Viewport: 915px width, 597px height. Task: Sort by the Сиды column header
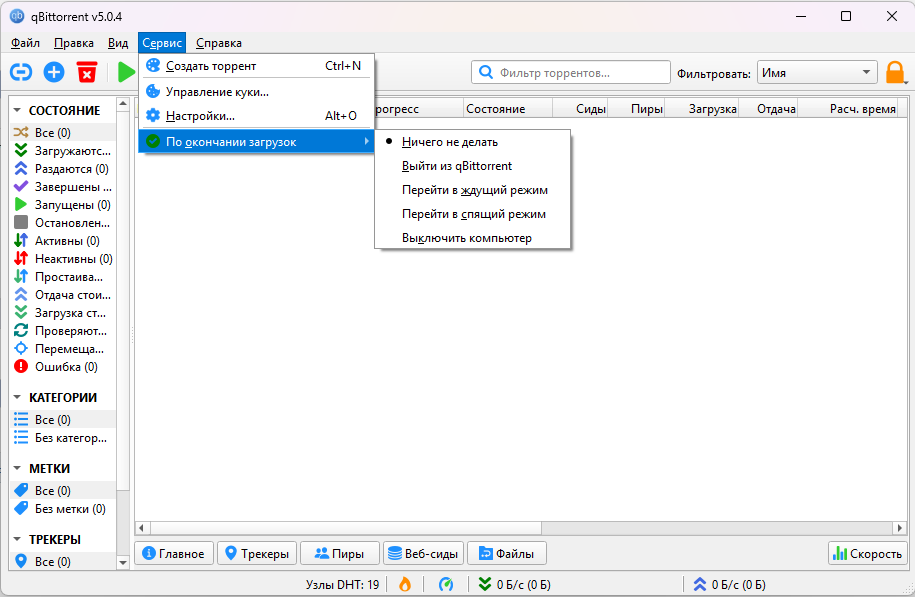[x=580, y=109]
